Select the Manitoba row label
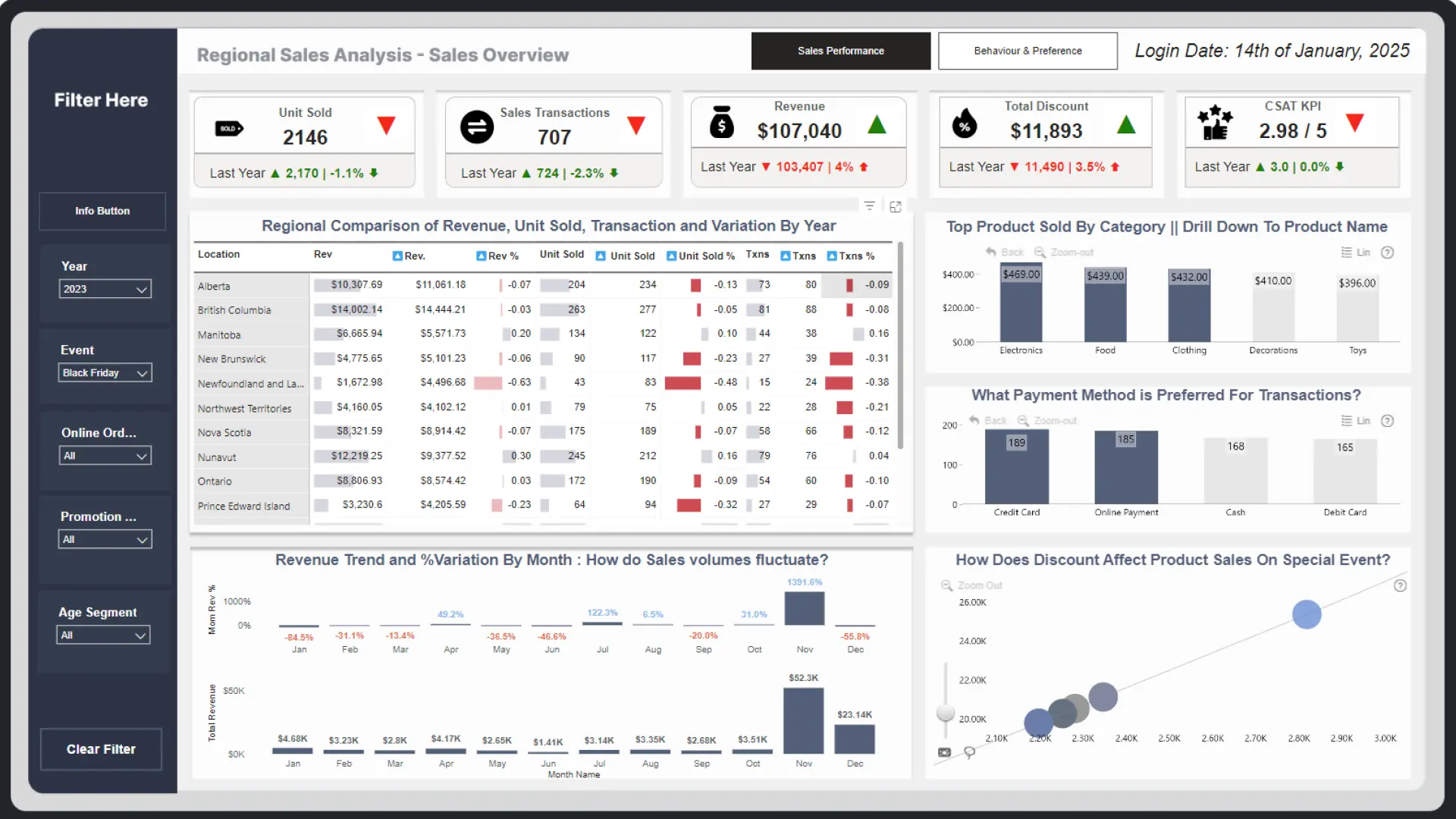This screenshot has height=819, width=1456. [219, 334]
